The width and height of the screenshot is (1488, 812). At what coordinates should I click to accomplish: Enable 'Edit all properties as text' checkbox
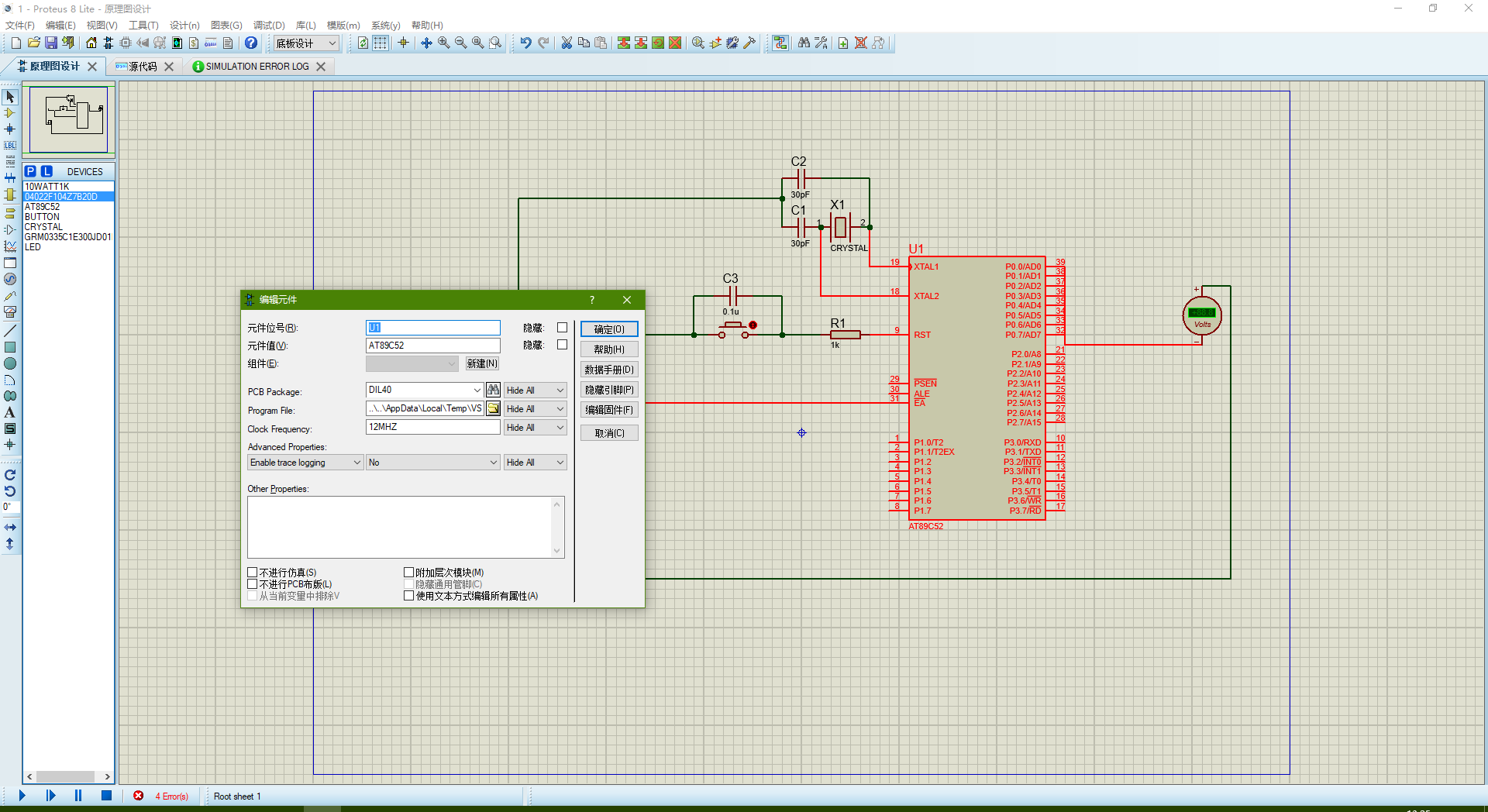tap(408, 596)
